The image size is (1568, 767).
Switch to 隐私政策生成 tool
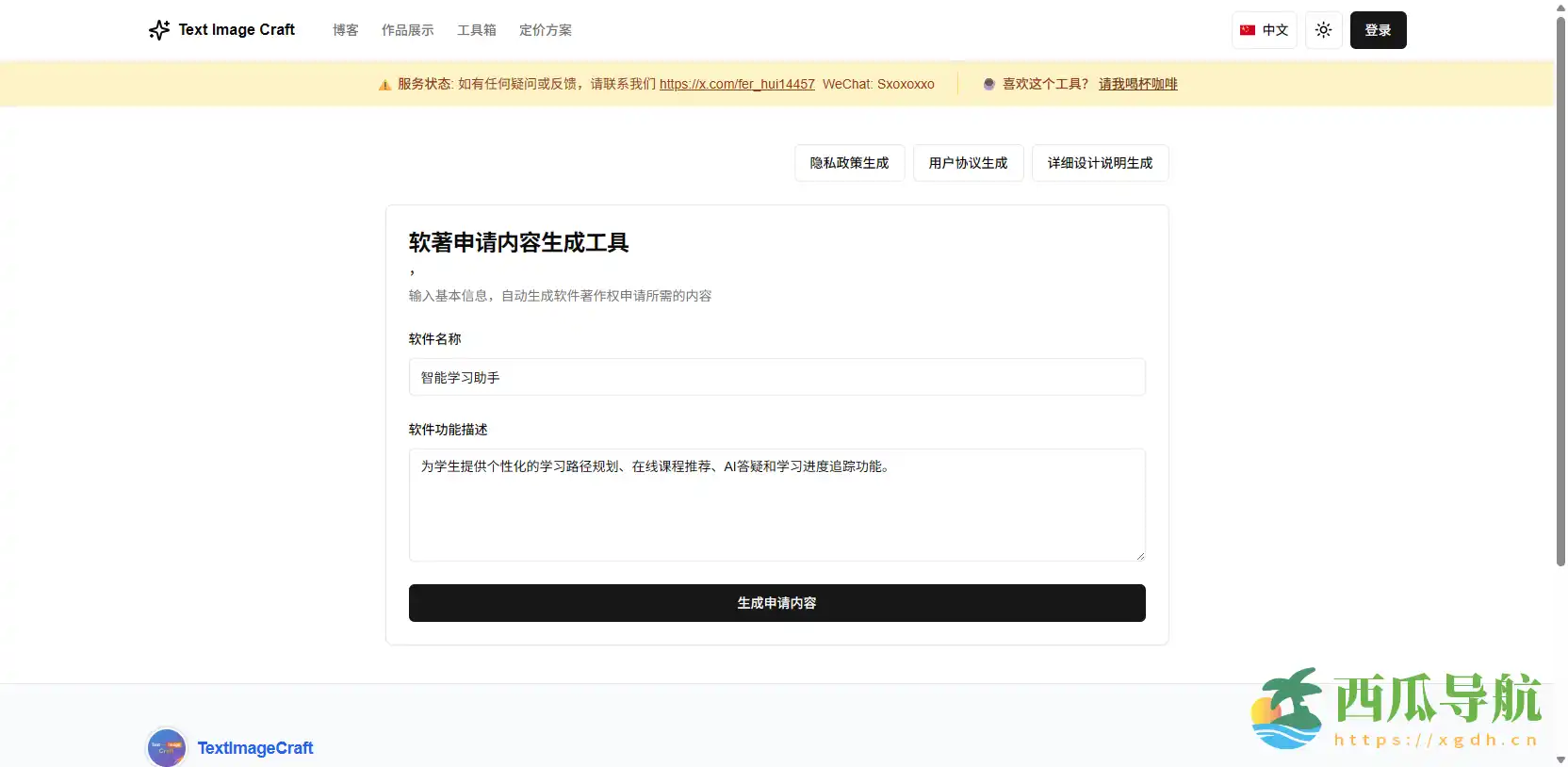849,163
